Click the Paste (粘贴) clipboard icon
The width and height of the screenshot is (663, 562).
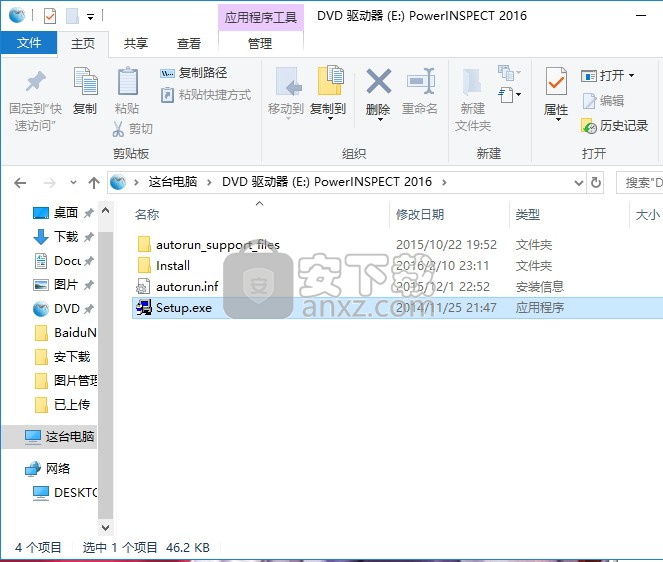pyautogui.click(x=127, y=81)
